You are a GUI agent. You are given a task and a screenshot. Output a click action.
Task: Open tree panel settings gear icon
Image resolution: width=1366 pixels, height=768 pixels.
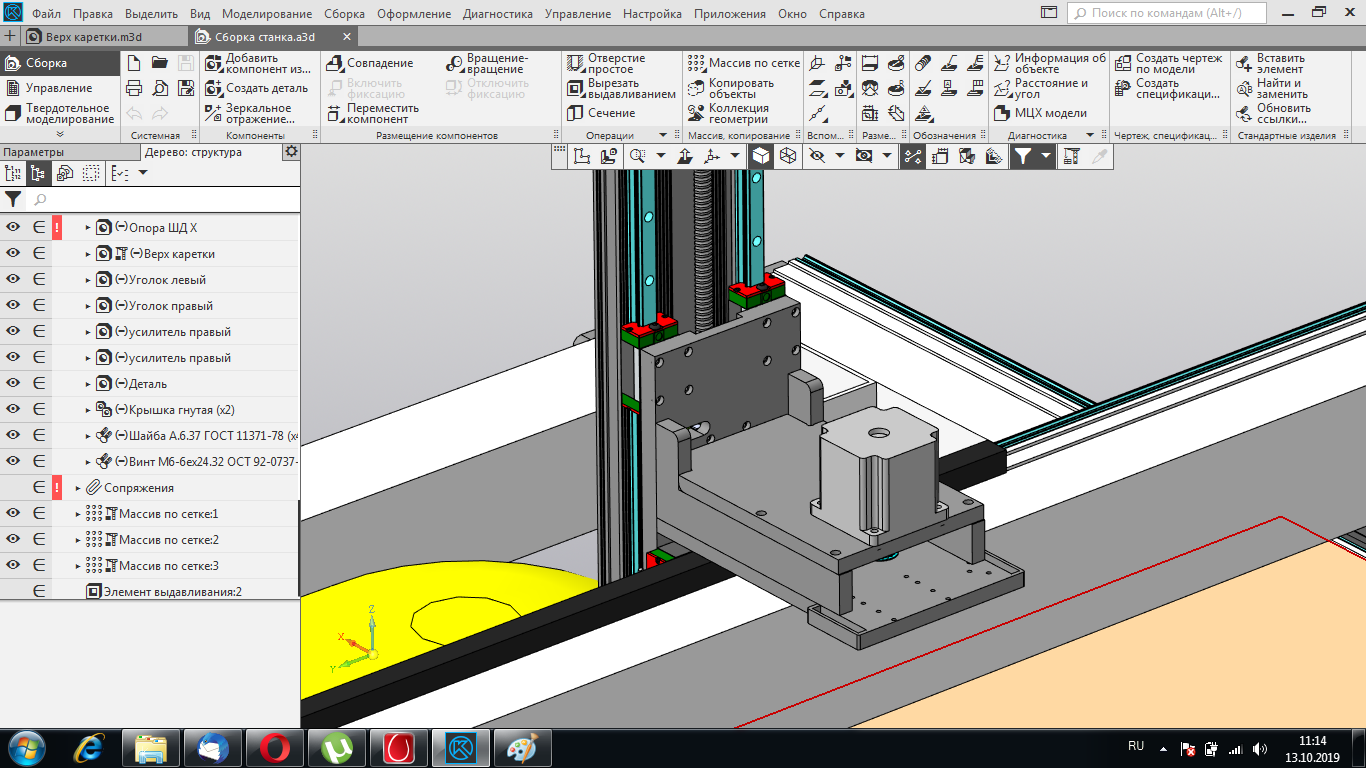291,152
